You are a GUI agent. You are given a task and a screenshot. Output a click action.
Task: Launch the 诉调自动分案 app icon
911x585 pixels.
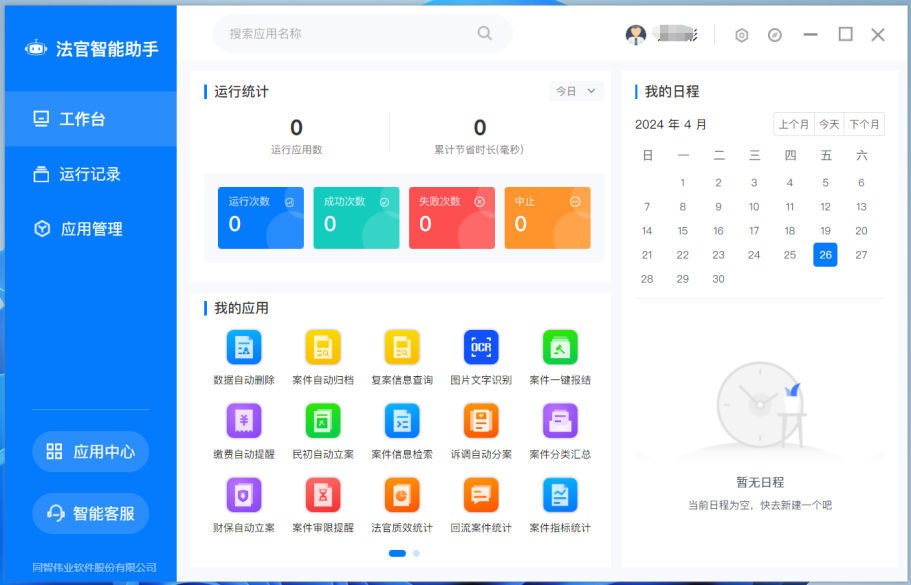tap(481, 421)
